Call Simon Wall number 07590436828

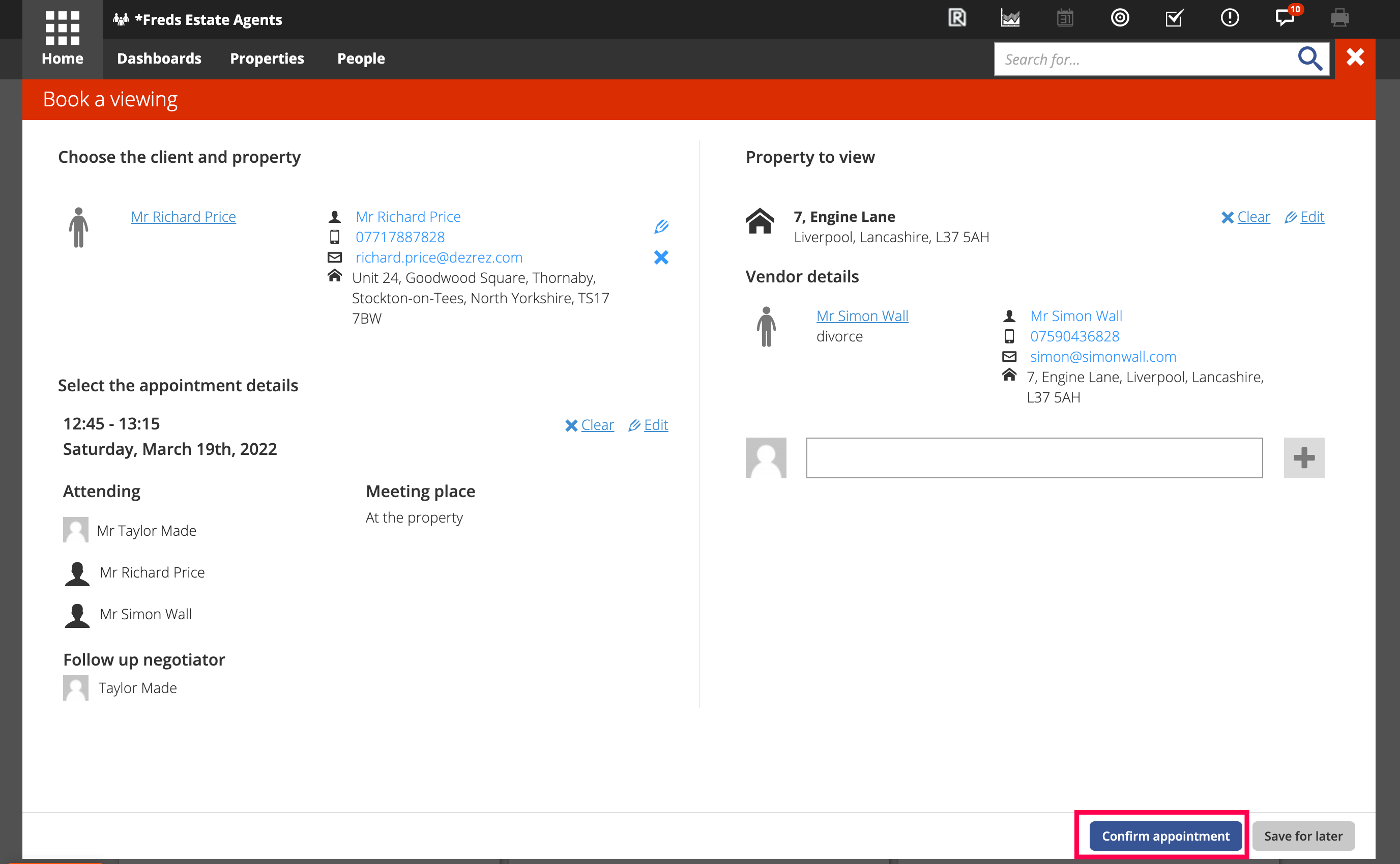pos(1074,336)
